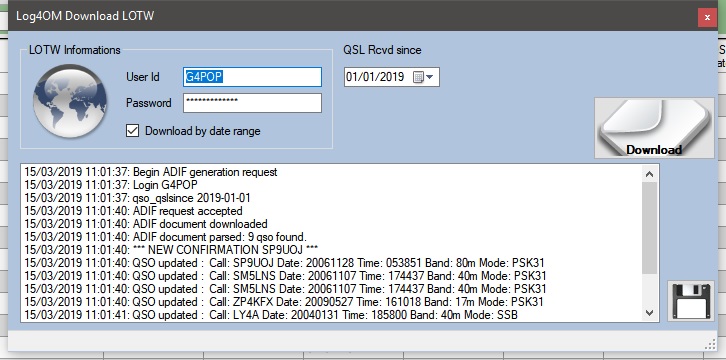The height and width of the screenshot is (360, 726).
Task: Select the QSO updated ZP4KFX 17m log line
Action: coord(284,302)
